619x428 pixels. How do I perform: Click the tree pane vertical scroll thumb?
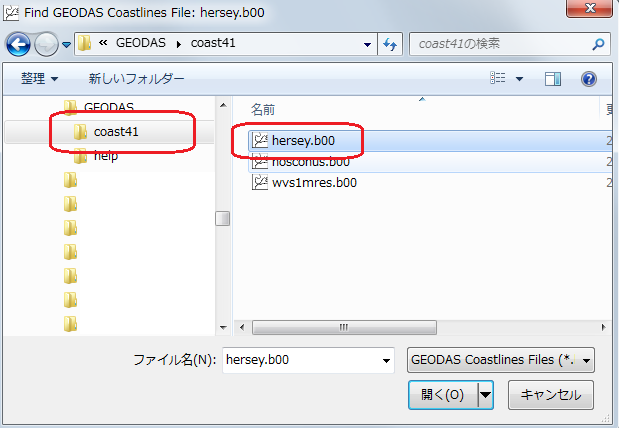coord(223,218)
